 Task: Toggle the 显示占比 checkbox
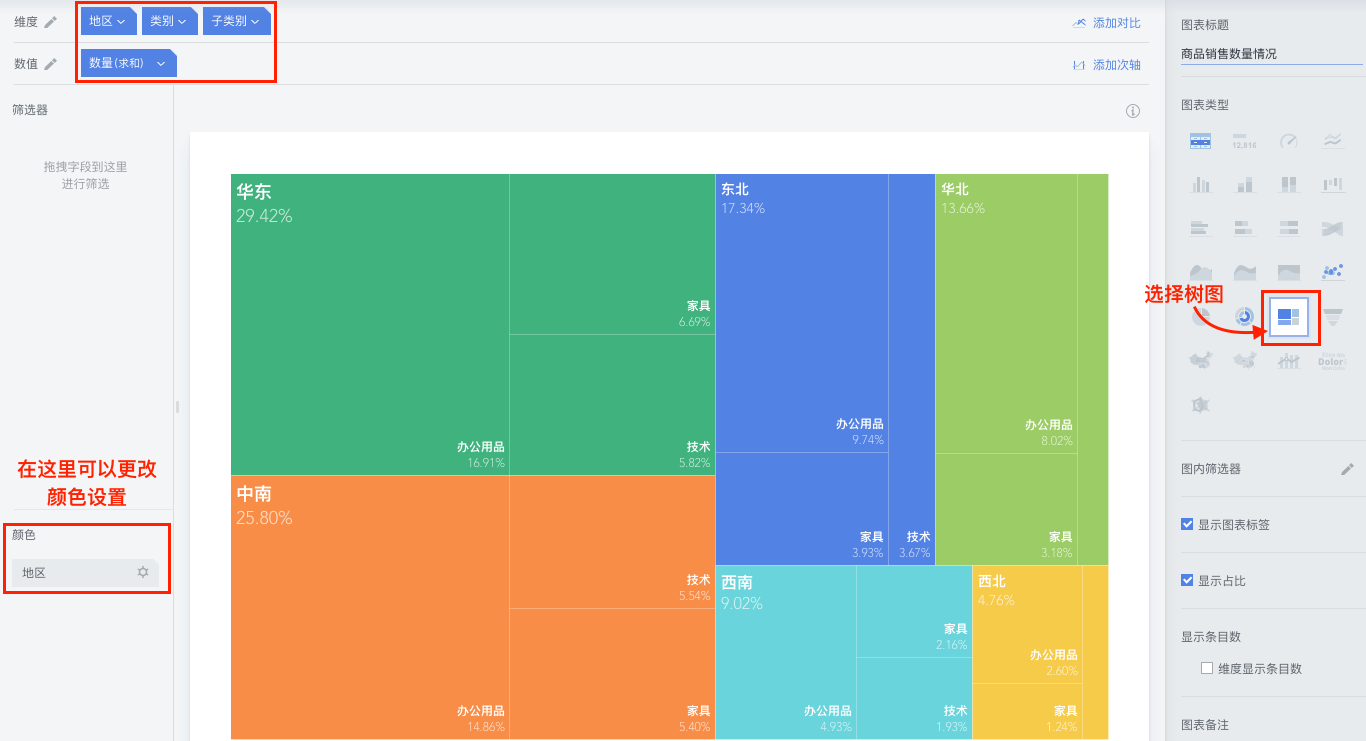pyautogui.click(x=1187, y=580)
